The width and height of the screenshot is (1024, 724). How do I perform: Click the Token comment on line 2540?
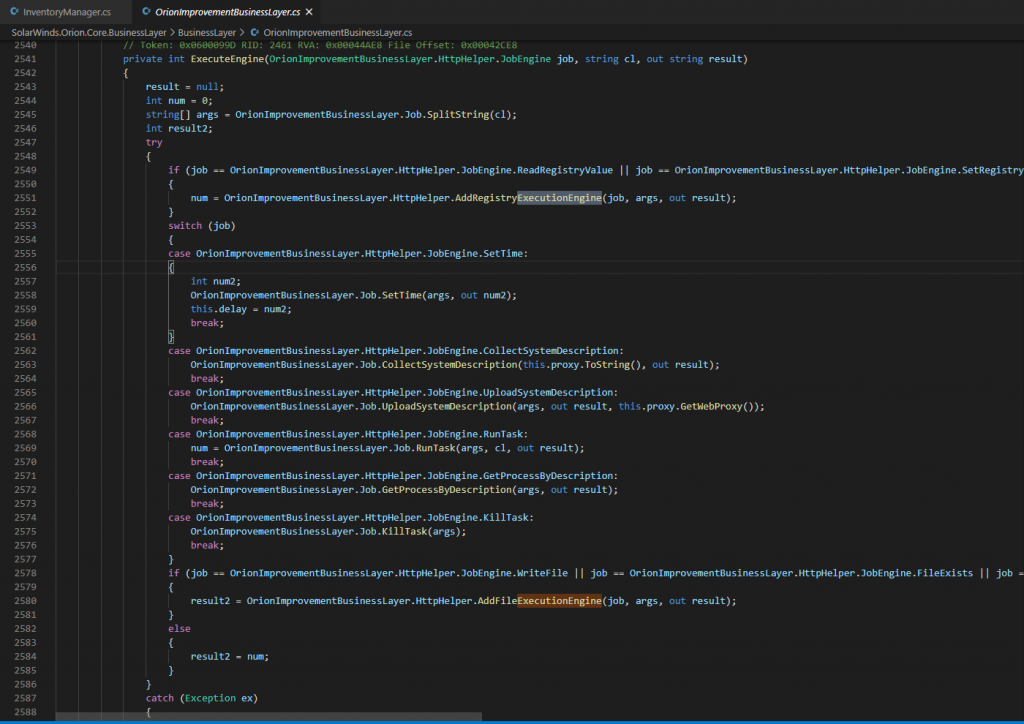(x=320, y=45)
